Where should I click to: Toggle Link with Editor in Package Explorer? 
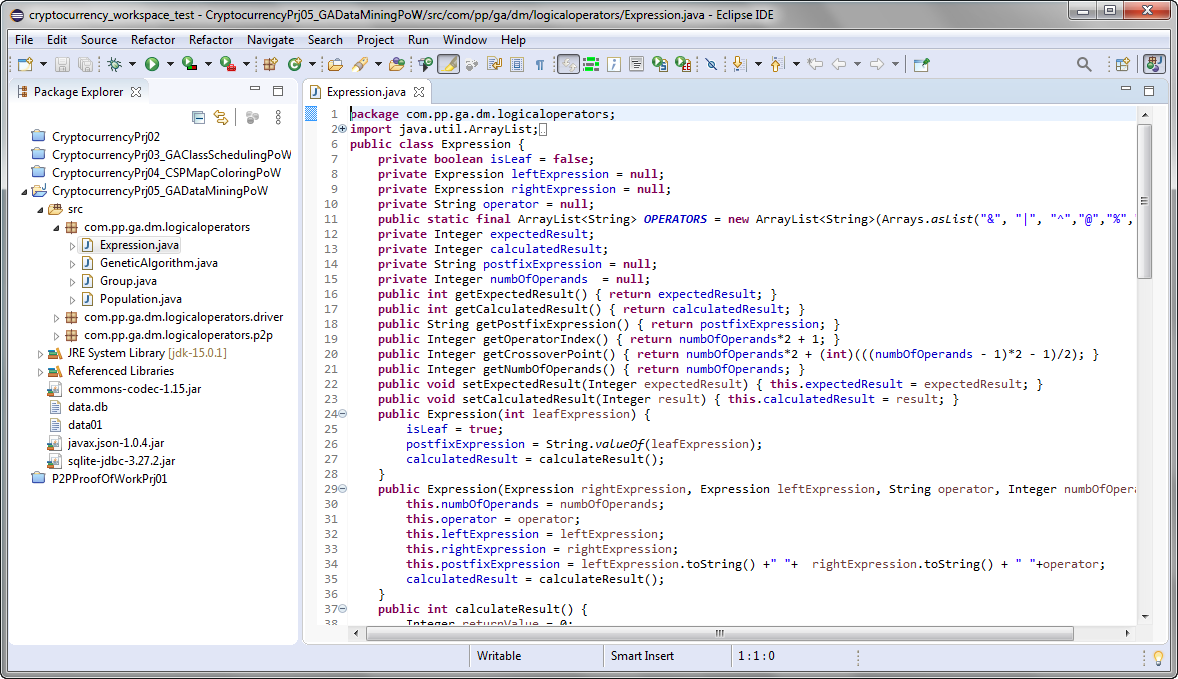click(x=221, y=117)
